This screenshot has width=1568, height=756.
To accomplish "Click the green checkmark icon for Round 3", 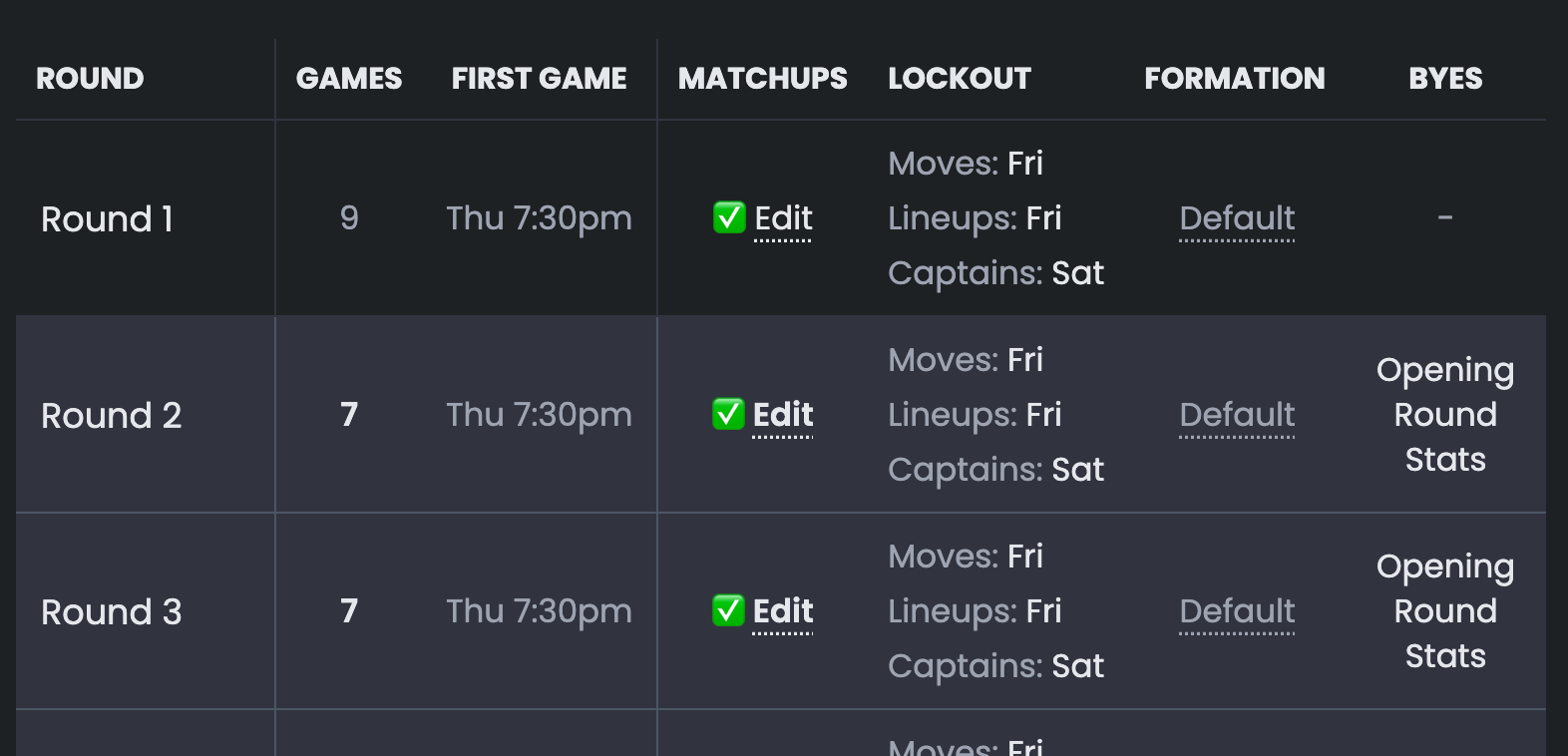I will point(729,611).
